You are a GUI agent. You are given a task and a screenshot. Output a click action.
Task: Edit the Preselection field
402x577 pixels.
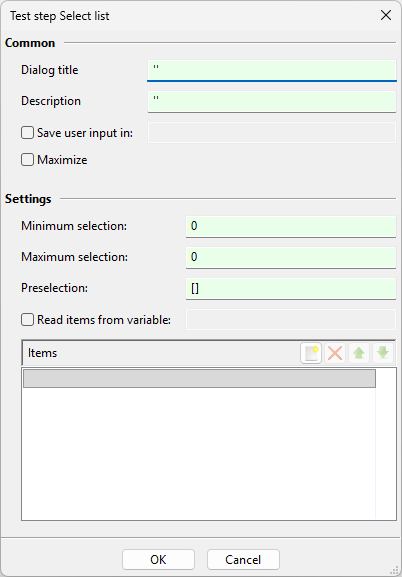(x=291, y=288)
